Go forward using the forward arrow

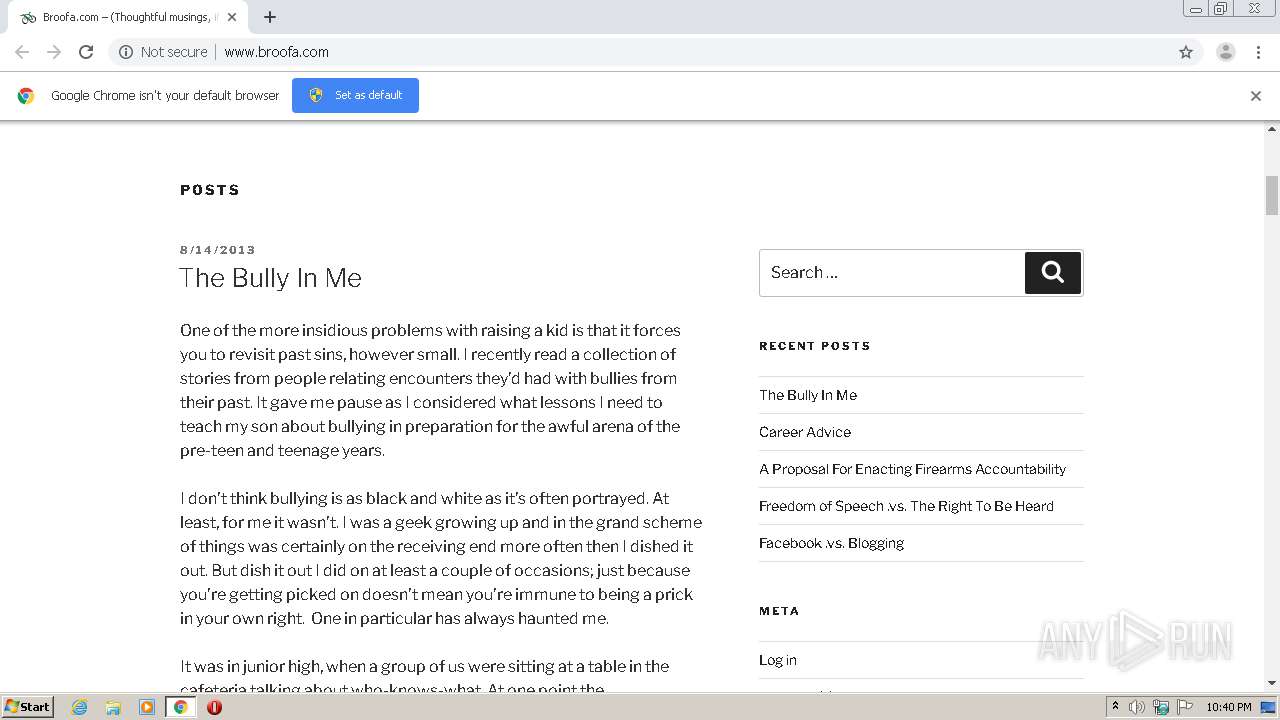54,52
